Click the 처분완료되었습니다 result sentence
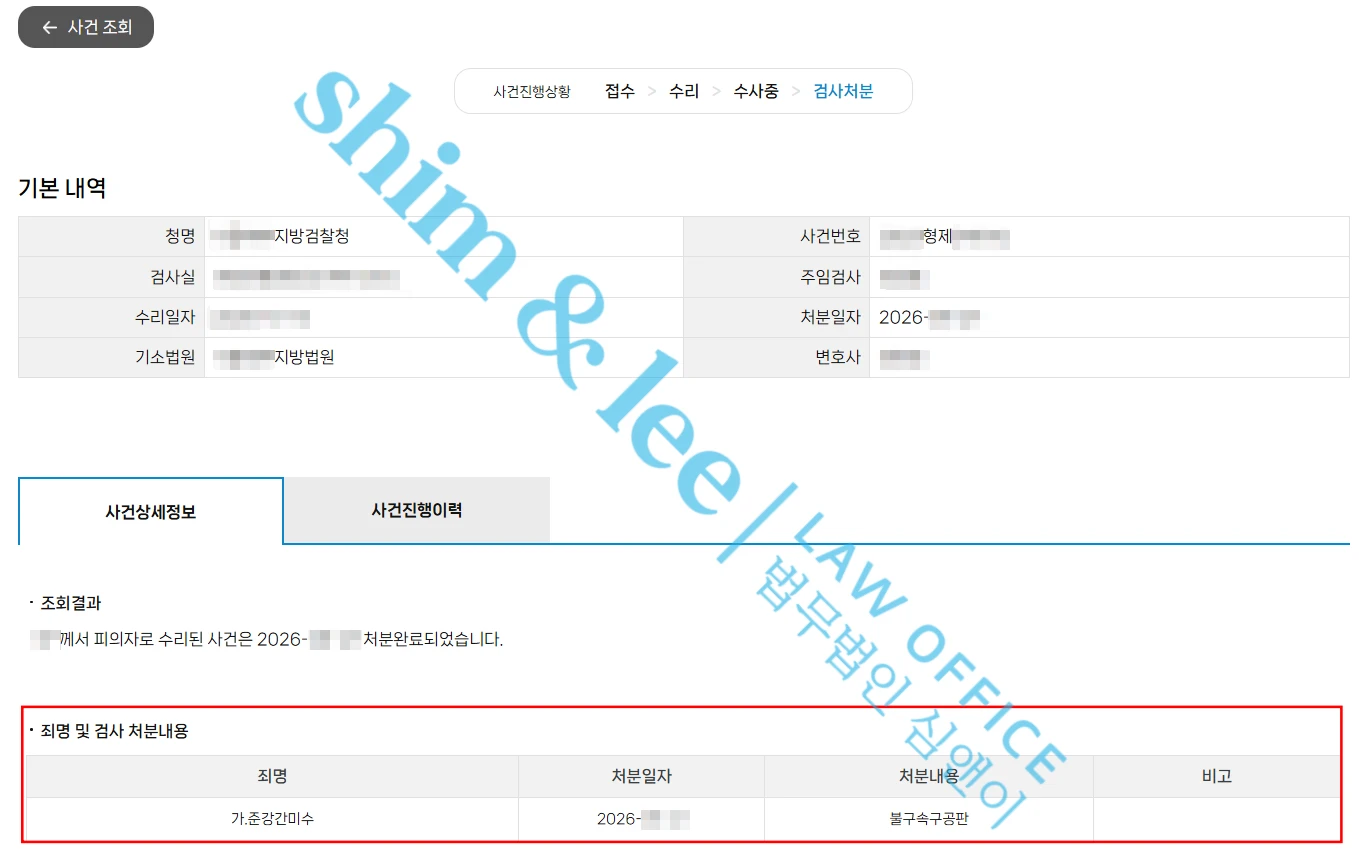 [x=267, y=639]
